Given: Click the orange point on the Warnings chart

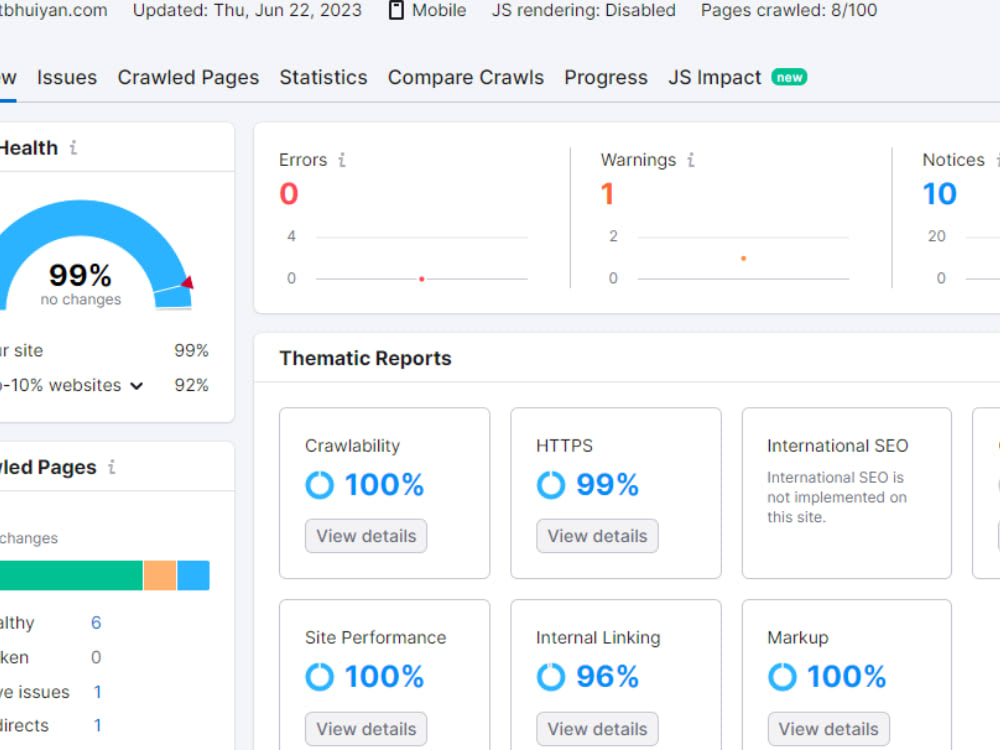Looking at the screenshot, I should (743, 258).
